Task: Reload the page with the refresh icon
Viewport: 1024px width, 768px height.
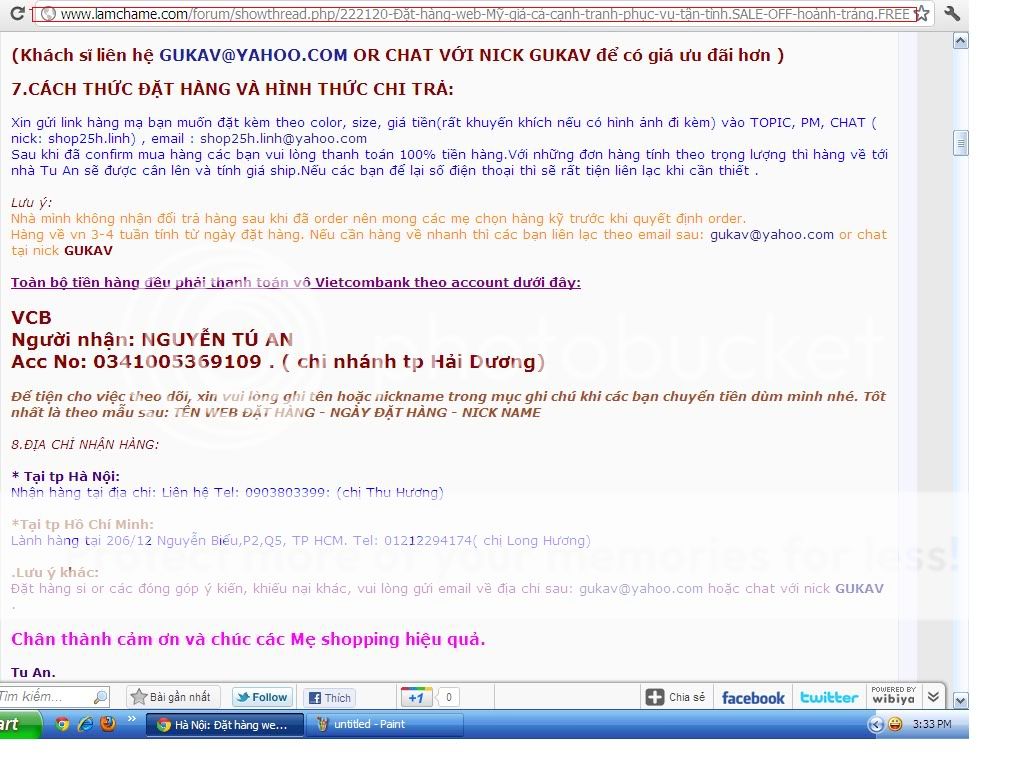Action: tap(18, 13)
